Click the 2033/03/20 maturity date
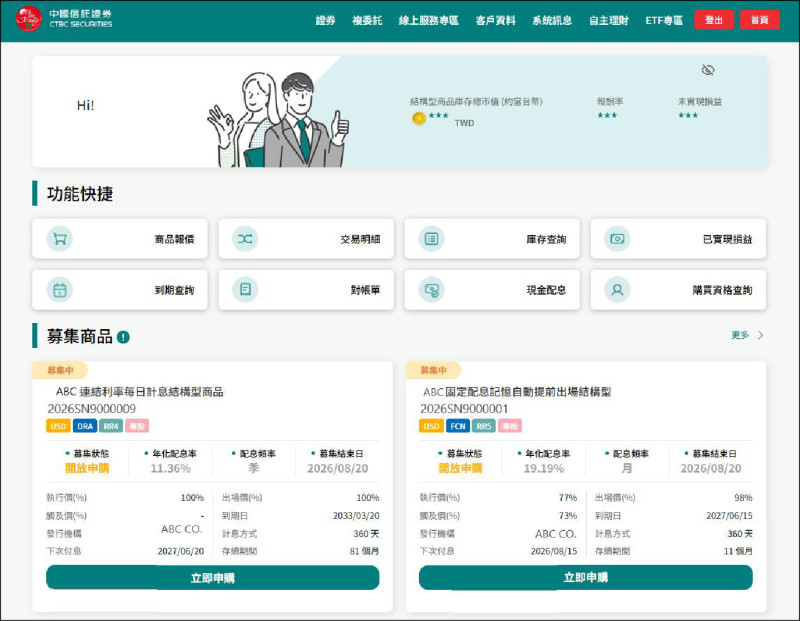 pos(356,516)
